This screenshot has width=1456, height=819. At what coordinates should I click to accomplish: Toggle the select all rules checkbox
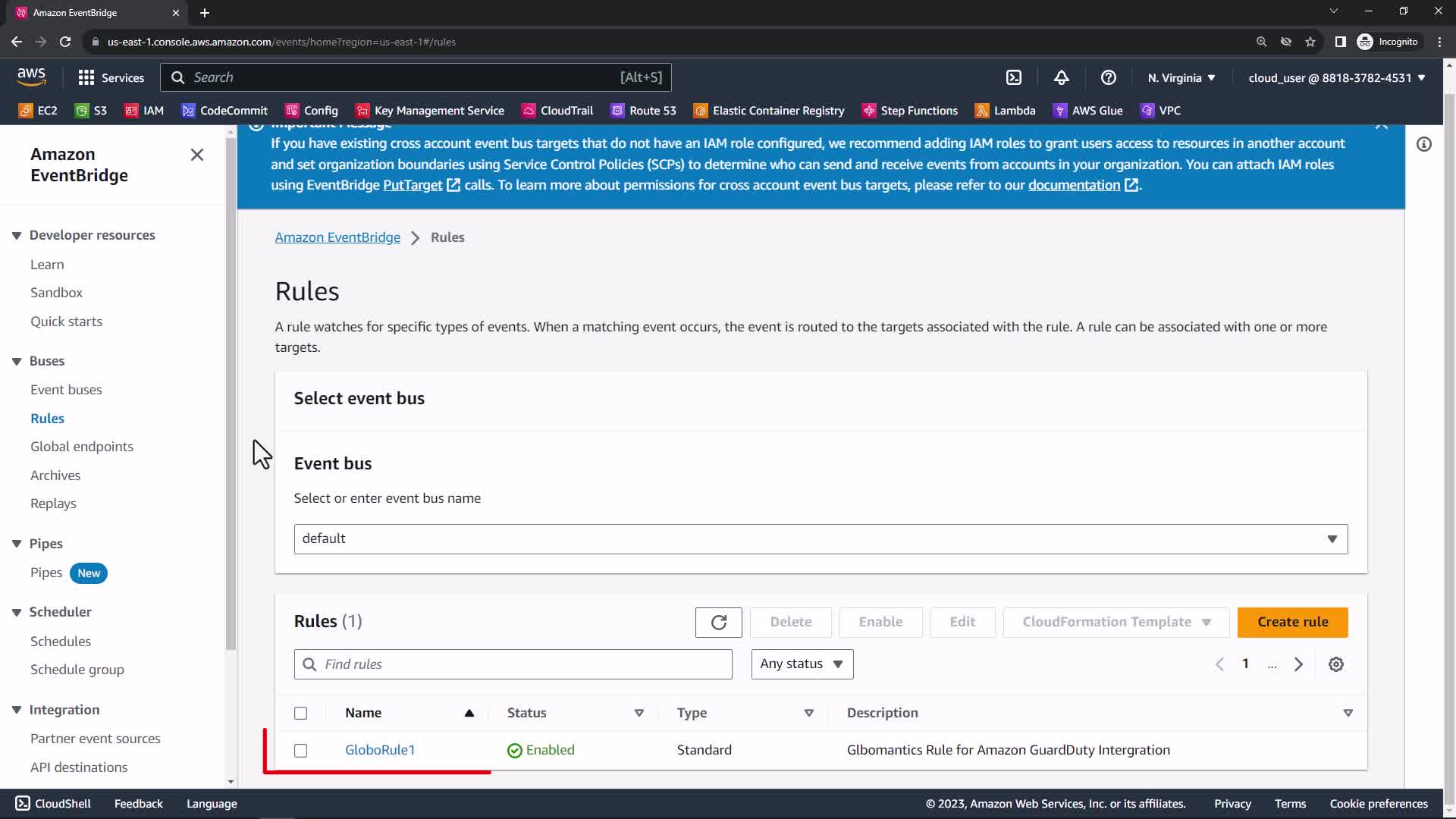coord(301,713)
